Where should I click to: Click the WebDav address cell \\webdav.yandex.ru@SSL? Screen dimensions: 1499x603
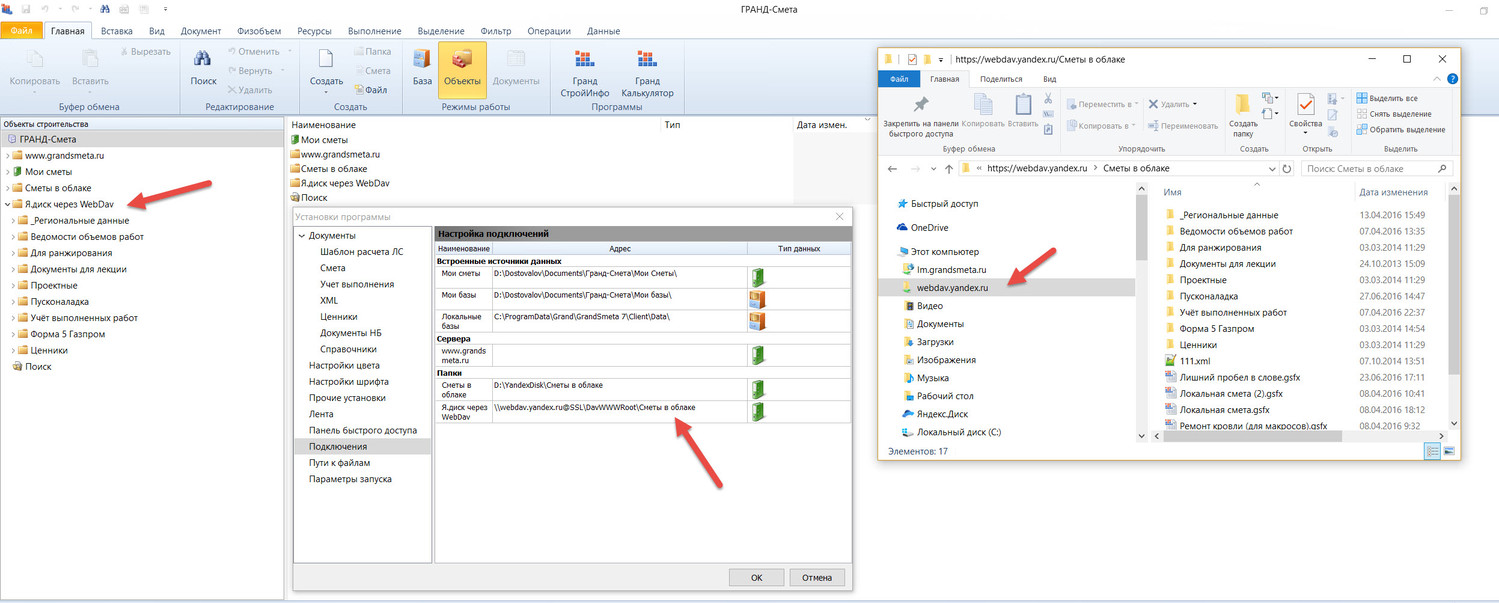[x=619, y=412]
